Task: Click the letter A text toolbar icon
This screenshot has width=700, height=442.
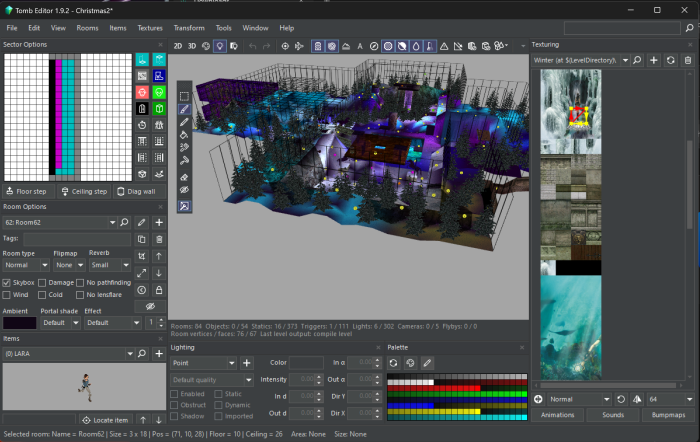Action: (360, 46)
